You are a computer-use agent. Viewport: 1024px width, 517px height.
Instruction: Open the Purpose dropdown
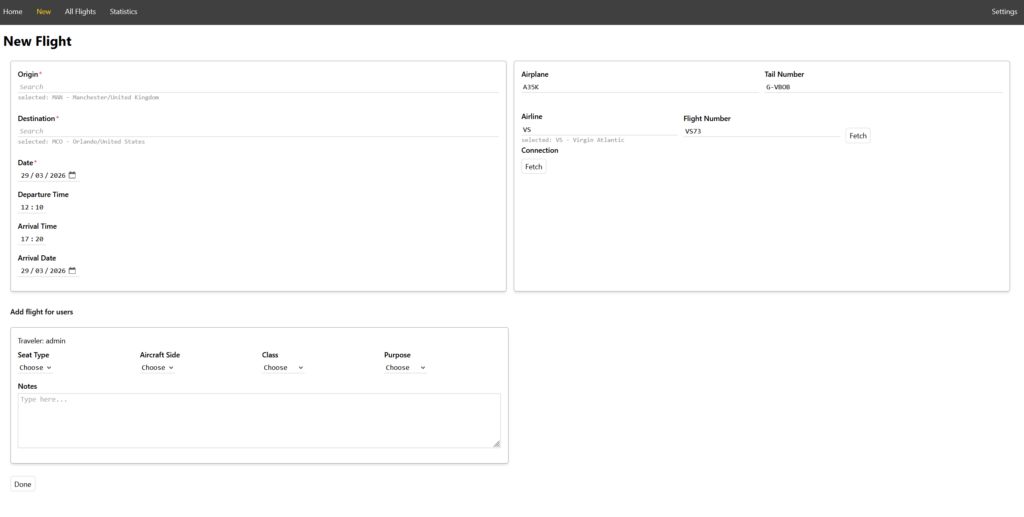point(406,368)
